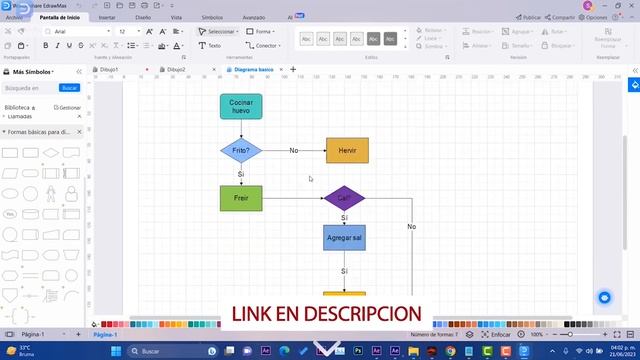Switch to the Insertar ribbon tab
Image resolution: width=640 pixels, height=360 pixels.
[x=107, y=18]
